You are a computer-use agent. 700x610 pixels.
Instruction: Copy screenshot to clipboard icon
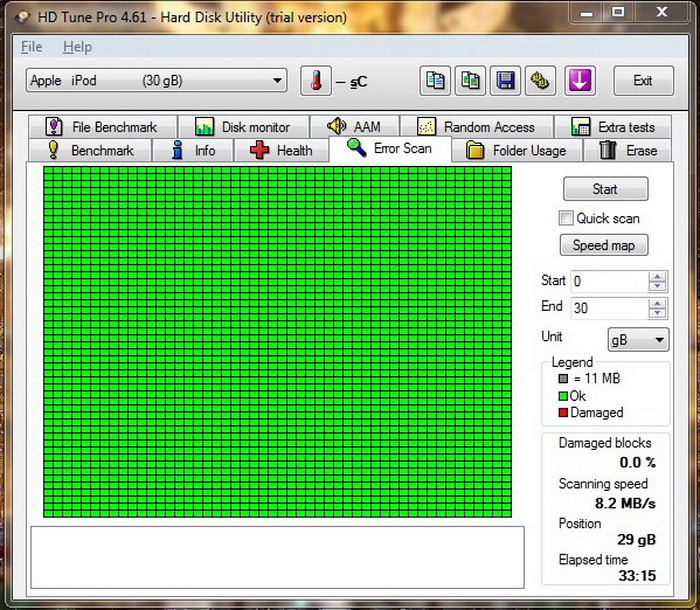[x=470, y=81]
